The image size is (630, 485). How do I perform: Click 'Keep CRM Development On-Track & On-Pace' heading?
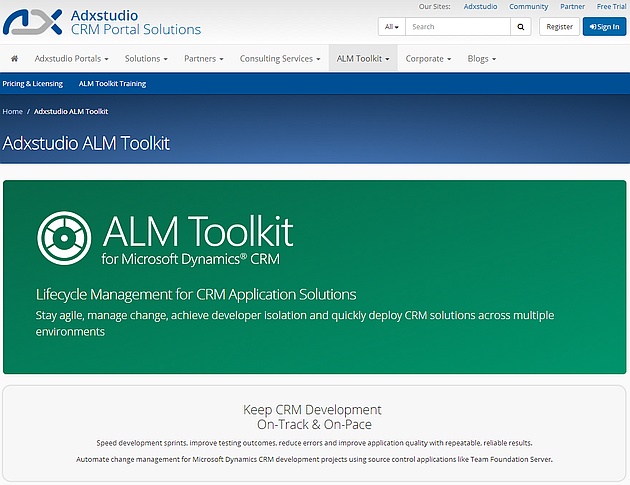point(313,417)
